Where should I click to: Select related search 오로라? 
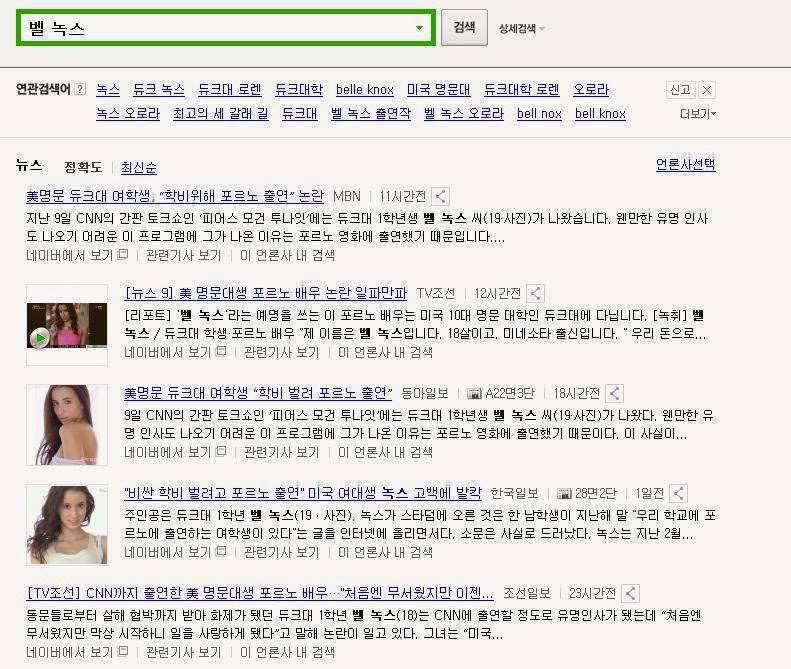point(591,90)
